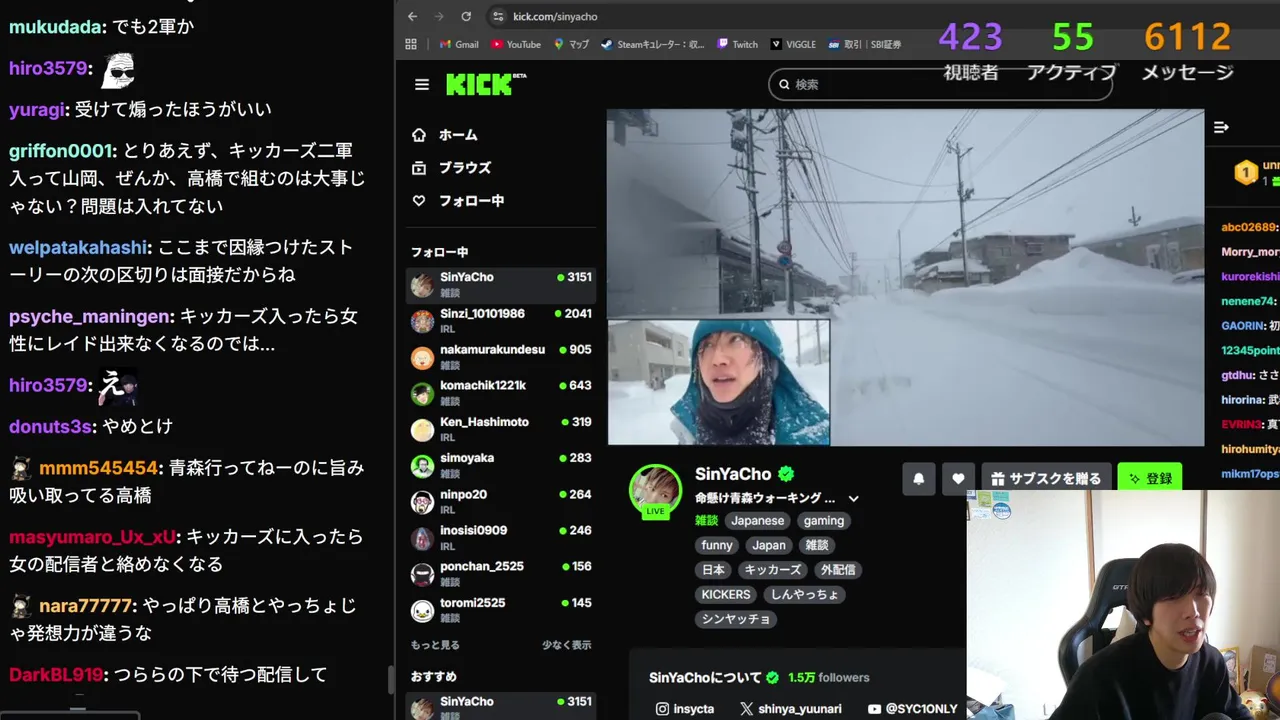Open nakamurakundesu channel in the sidebar

pos(501,357)
